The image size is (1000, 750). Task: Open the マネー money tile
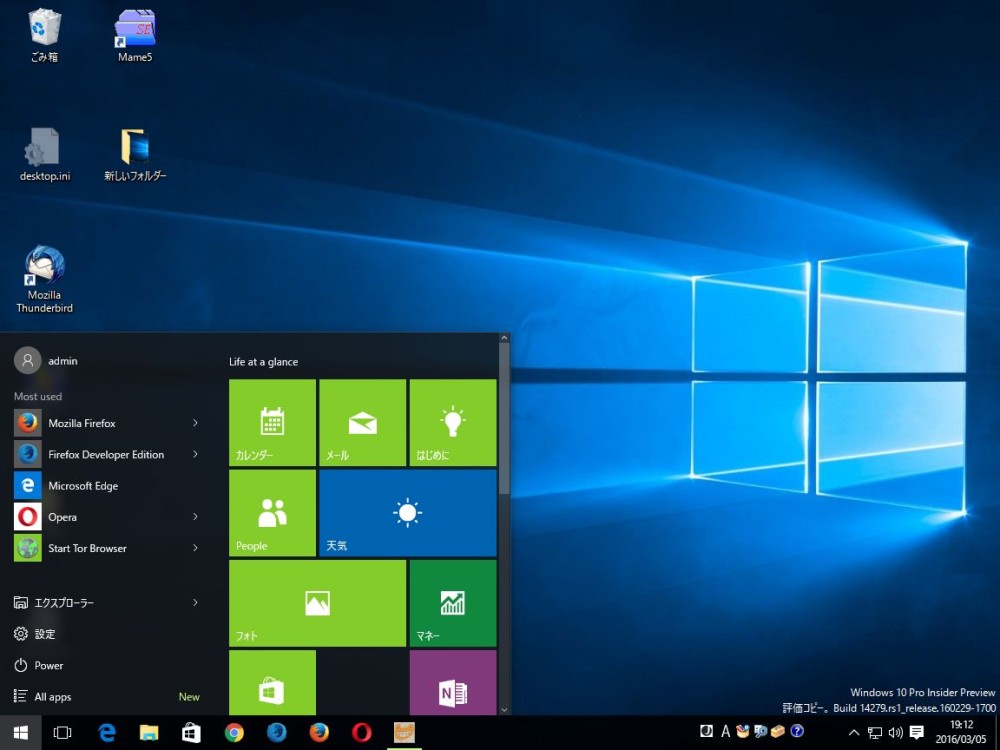click(x=452, y=603)
